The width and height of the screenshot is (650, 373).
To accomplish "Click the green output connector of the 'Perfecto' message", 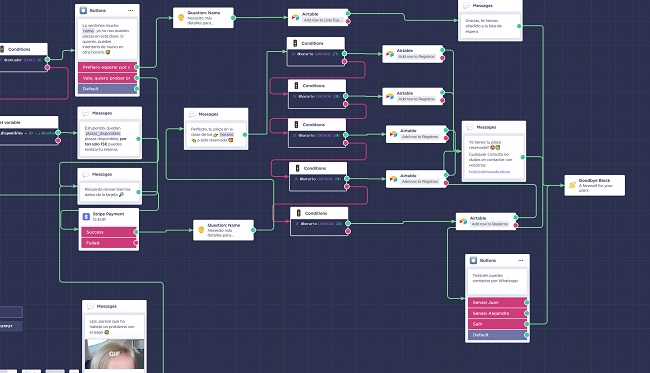I will pos(245,135).
